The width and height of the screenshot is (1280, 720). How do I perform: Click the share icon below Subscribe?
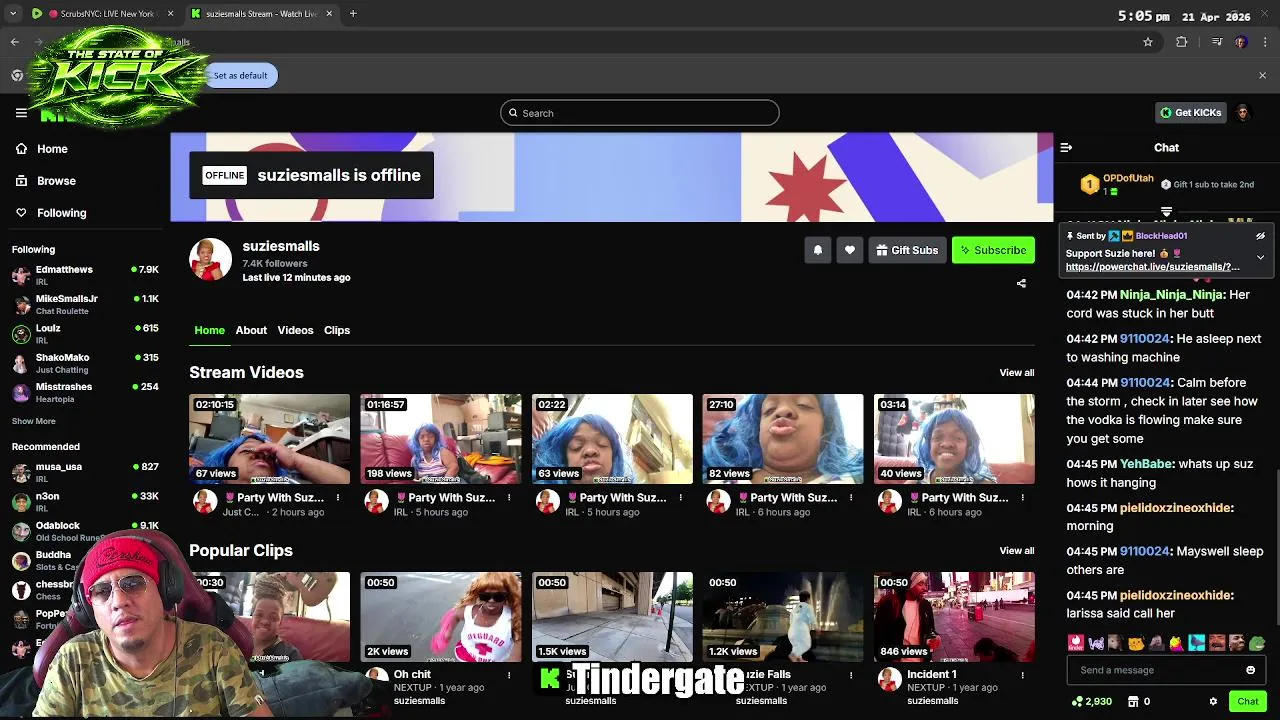tap(1021, 283)
